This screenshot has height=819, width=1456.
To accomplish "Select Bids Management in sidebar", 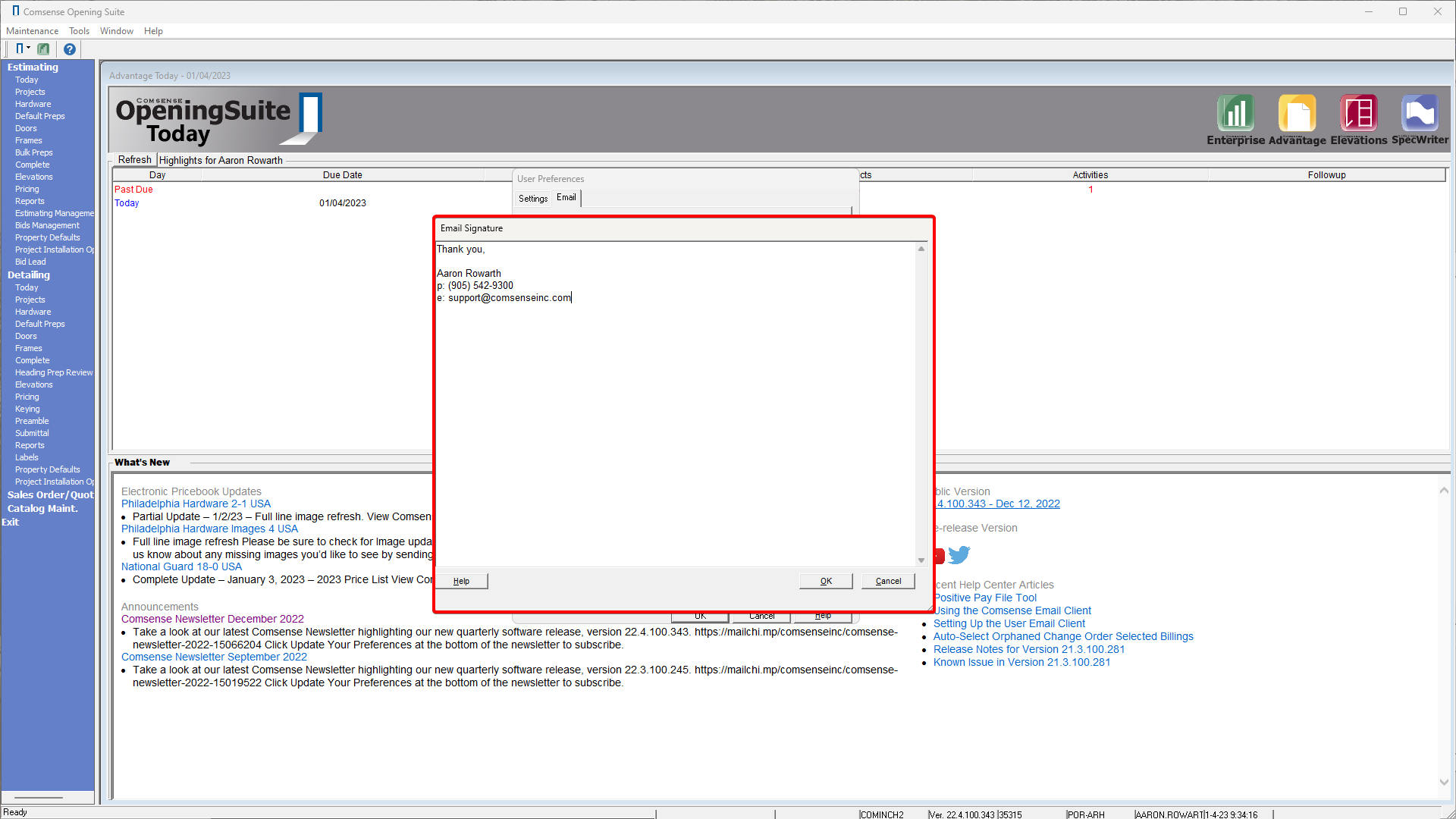I will point(47,225).
